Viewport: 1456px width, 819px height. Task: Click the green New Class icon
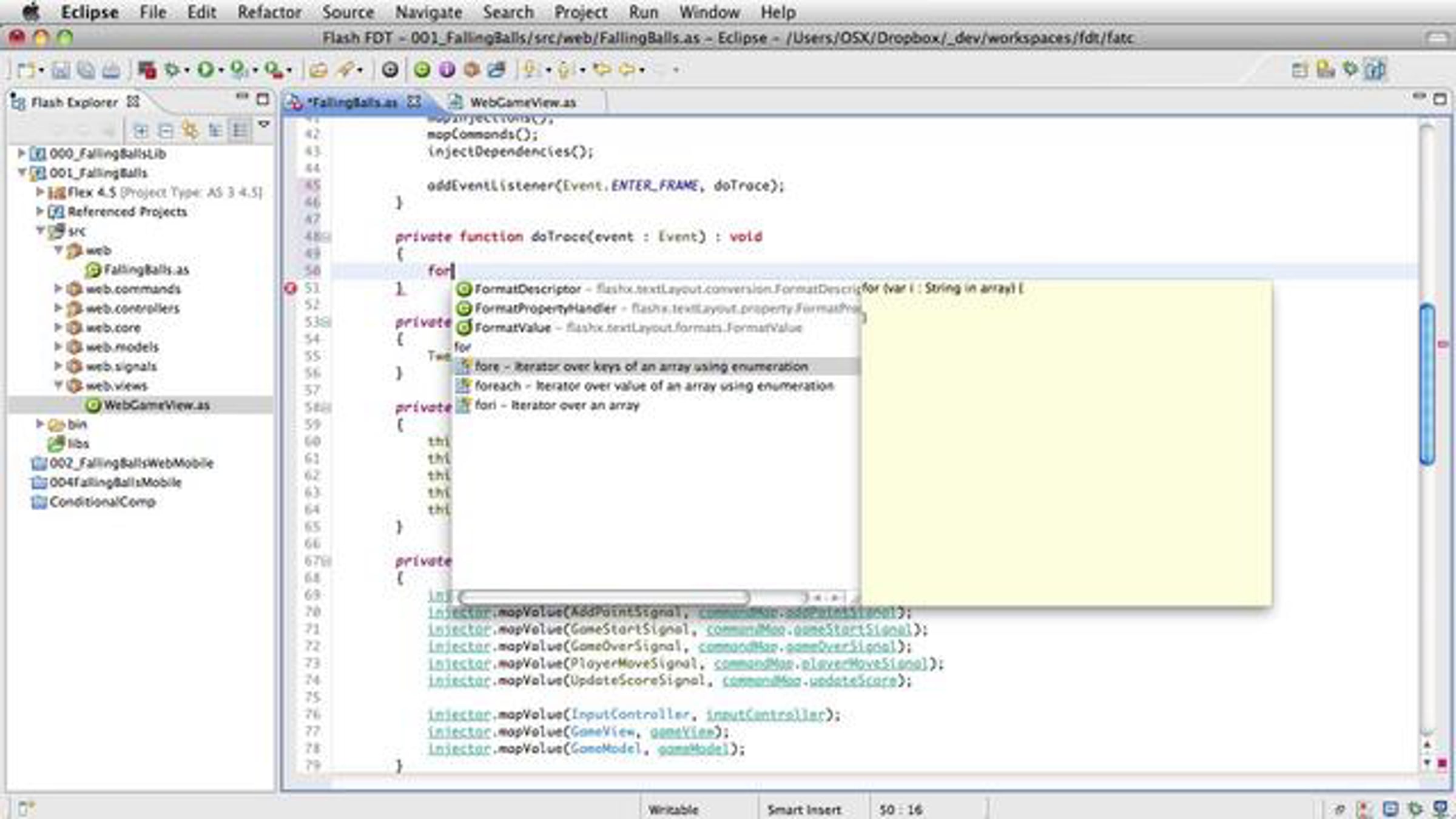[422, 70]
